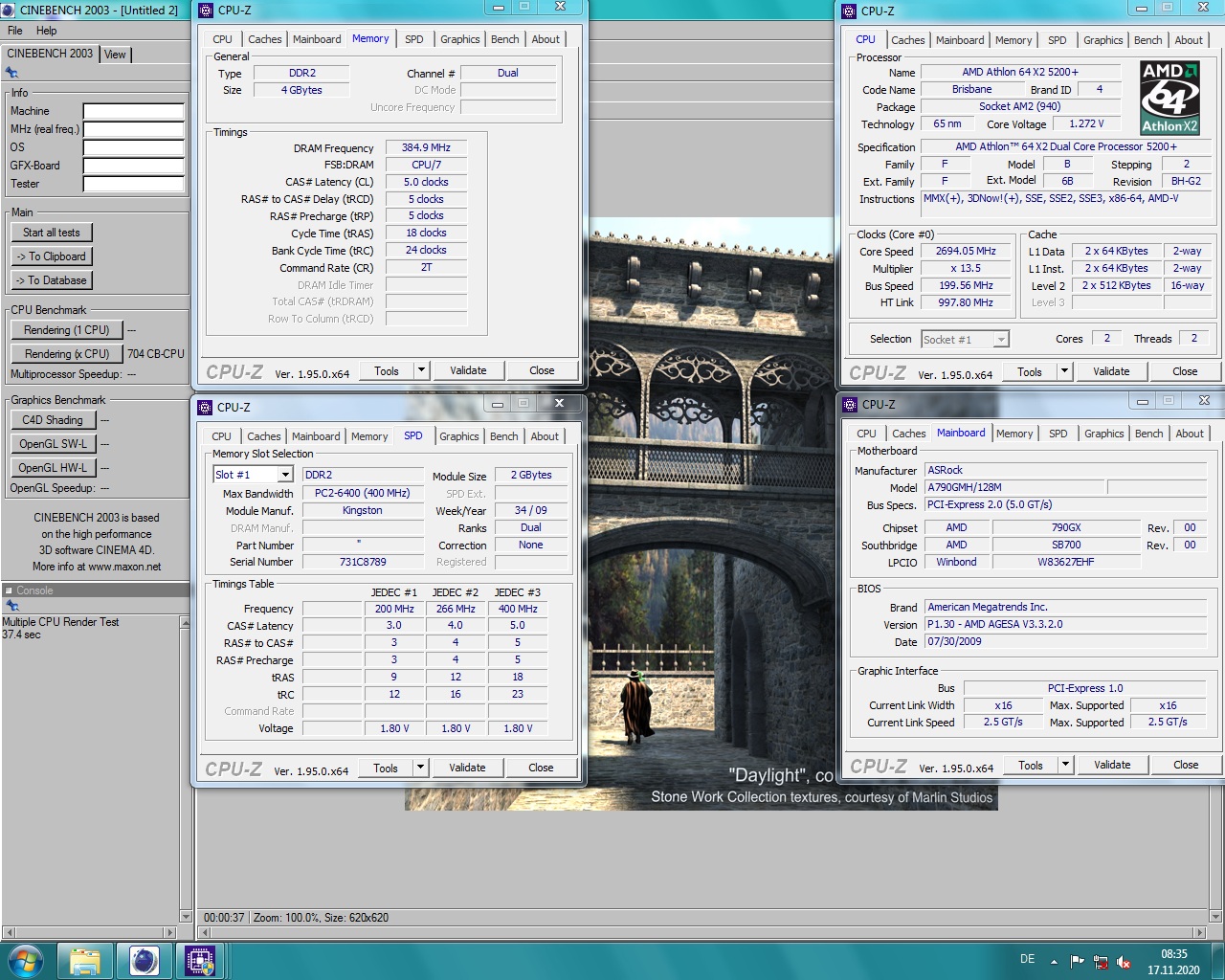The height and width of the screenshot is (980, 1225).
Task: Click the CPU-Z Mainboard window title icon
Action: click(x=850, y=405)
